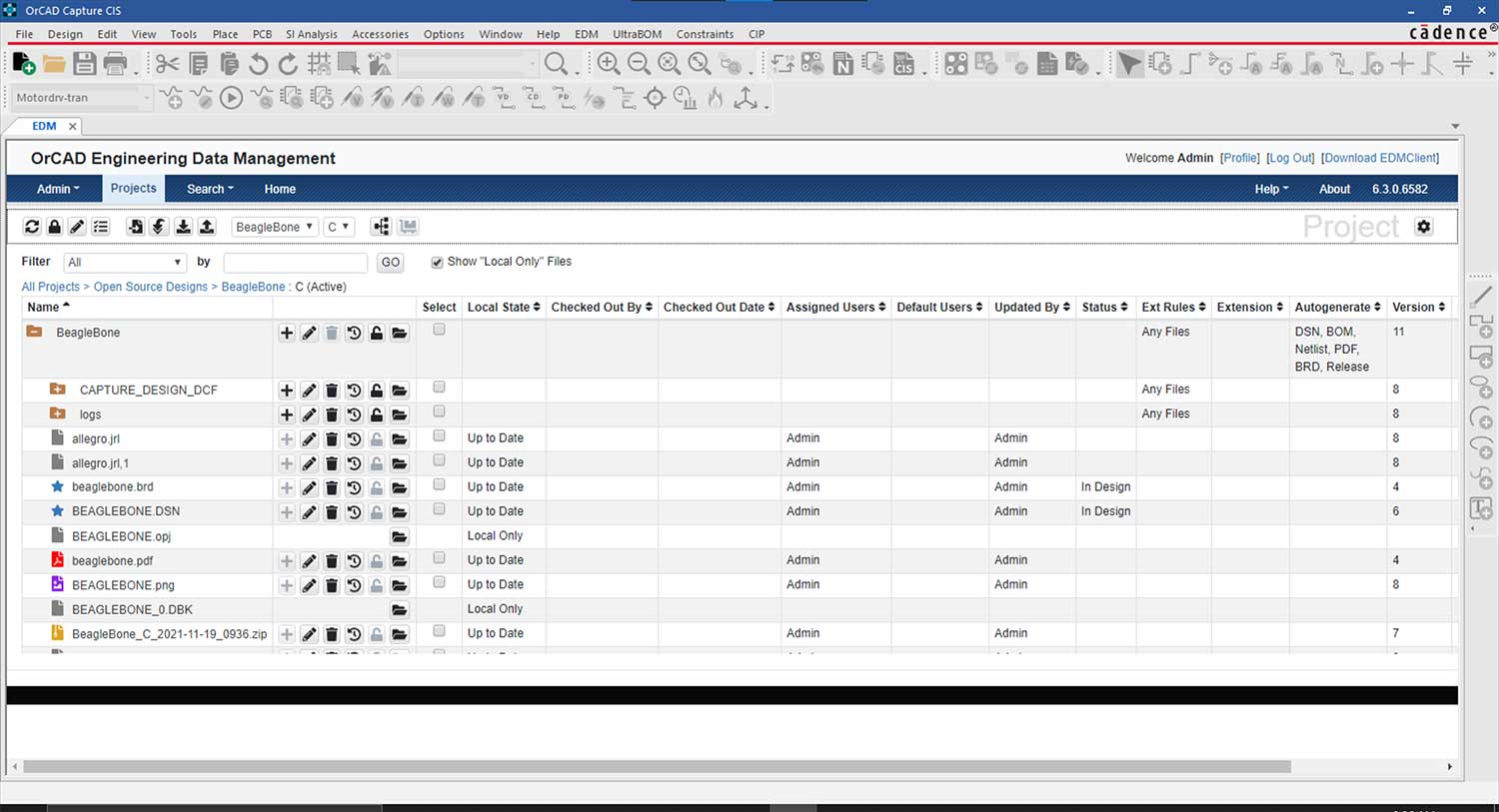Image resolution: width=1499 pixels, height=812 pixels.
Task: Toggle Show "Local Only" Files checkbox
Action: click(437, 263)
